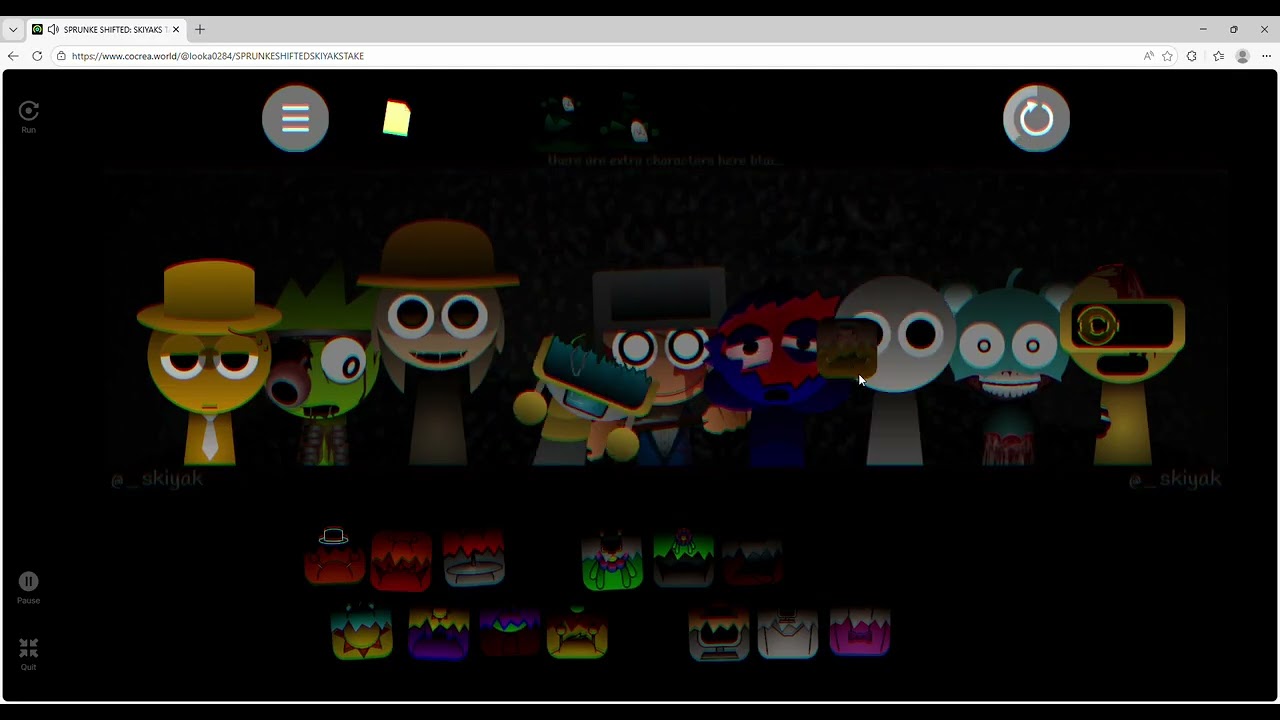The width and height of the screenshot is (1280, 720).
Task: Click the cocrea.world URL in address bar
Action: 218,56
